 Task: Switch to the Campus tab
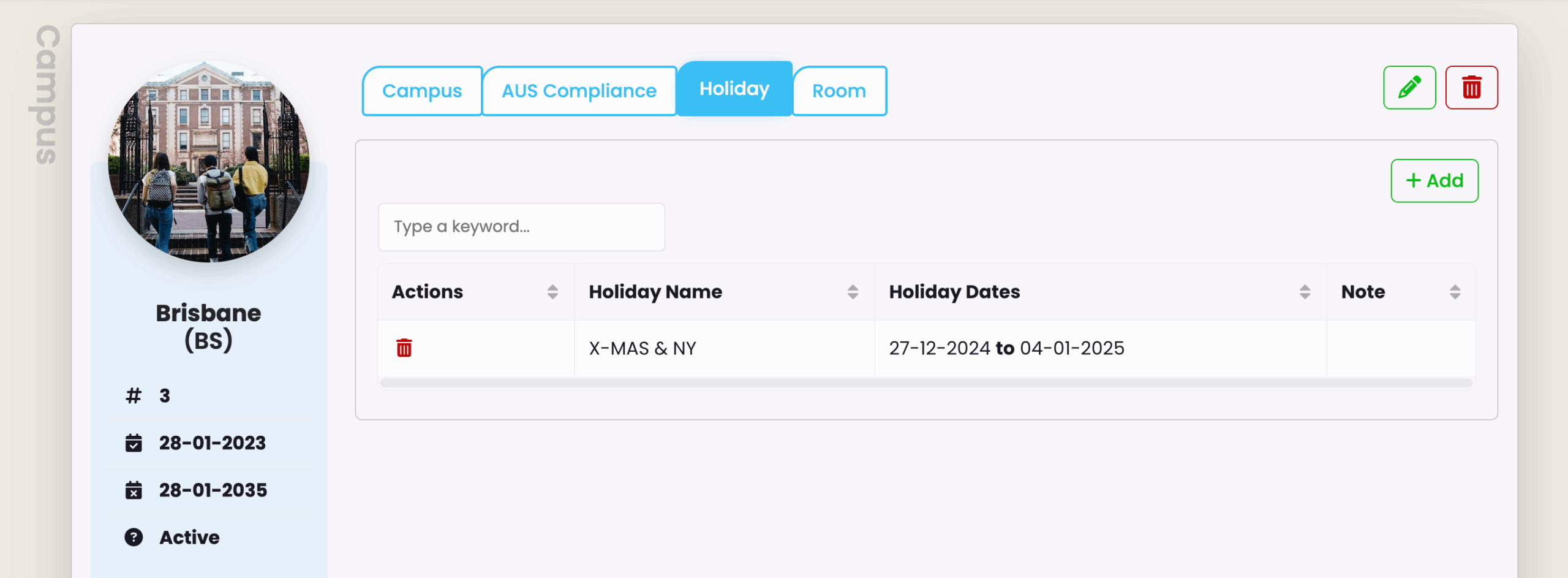[x=422, y=91]
